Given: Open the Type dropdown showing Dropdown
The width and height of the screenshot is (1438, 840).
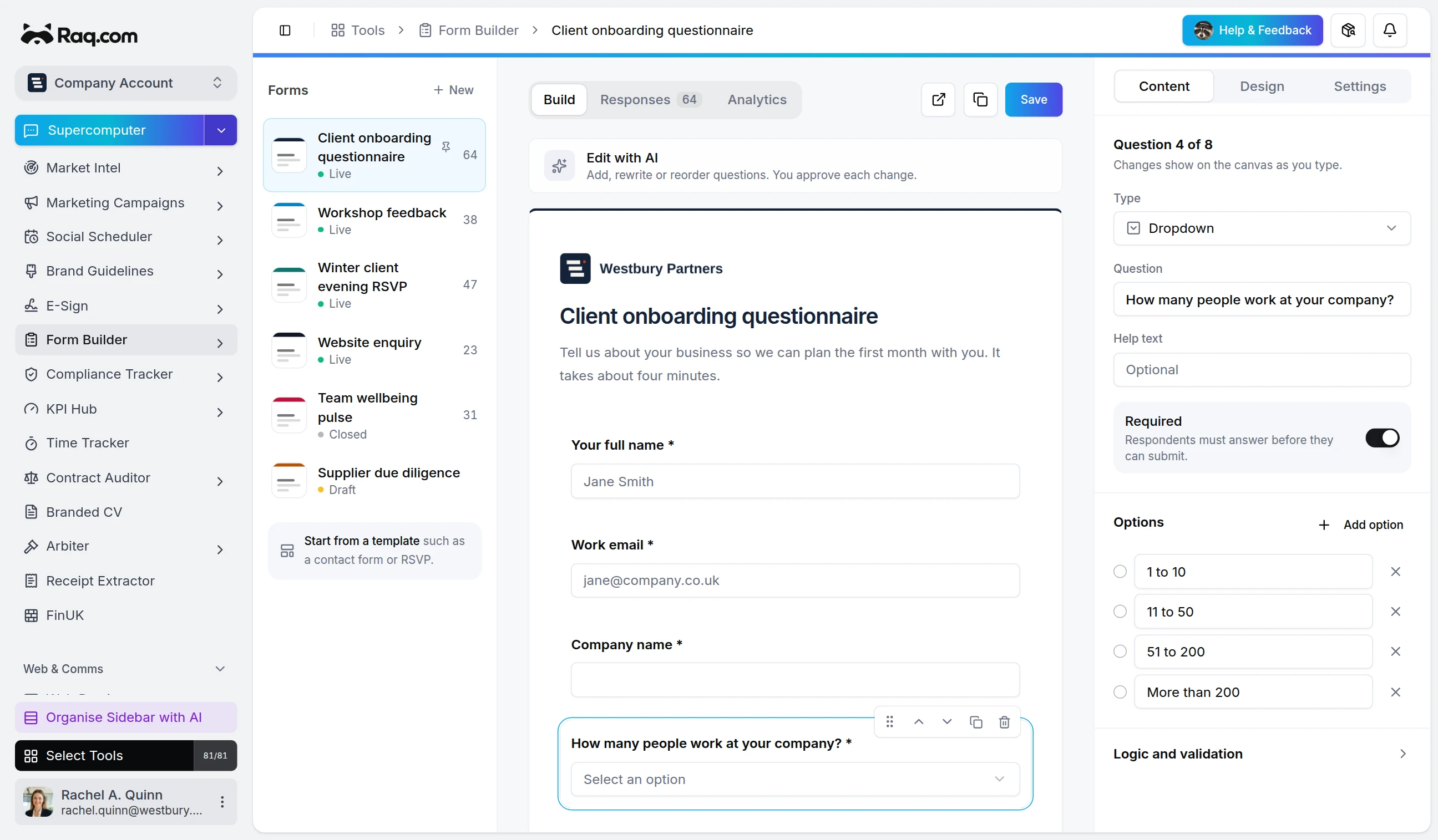Looking at the screenshot, I should point(1262,228).
